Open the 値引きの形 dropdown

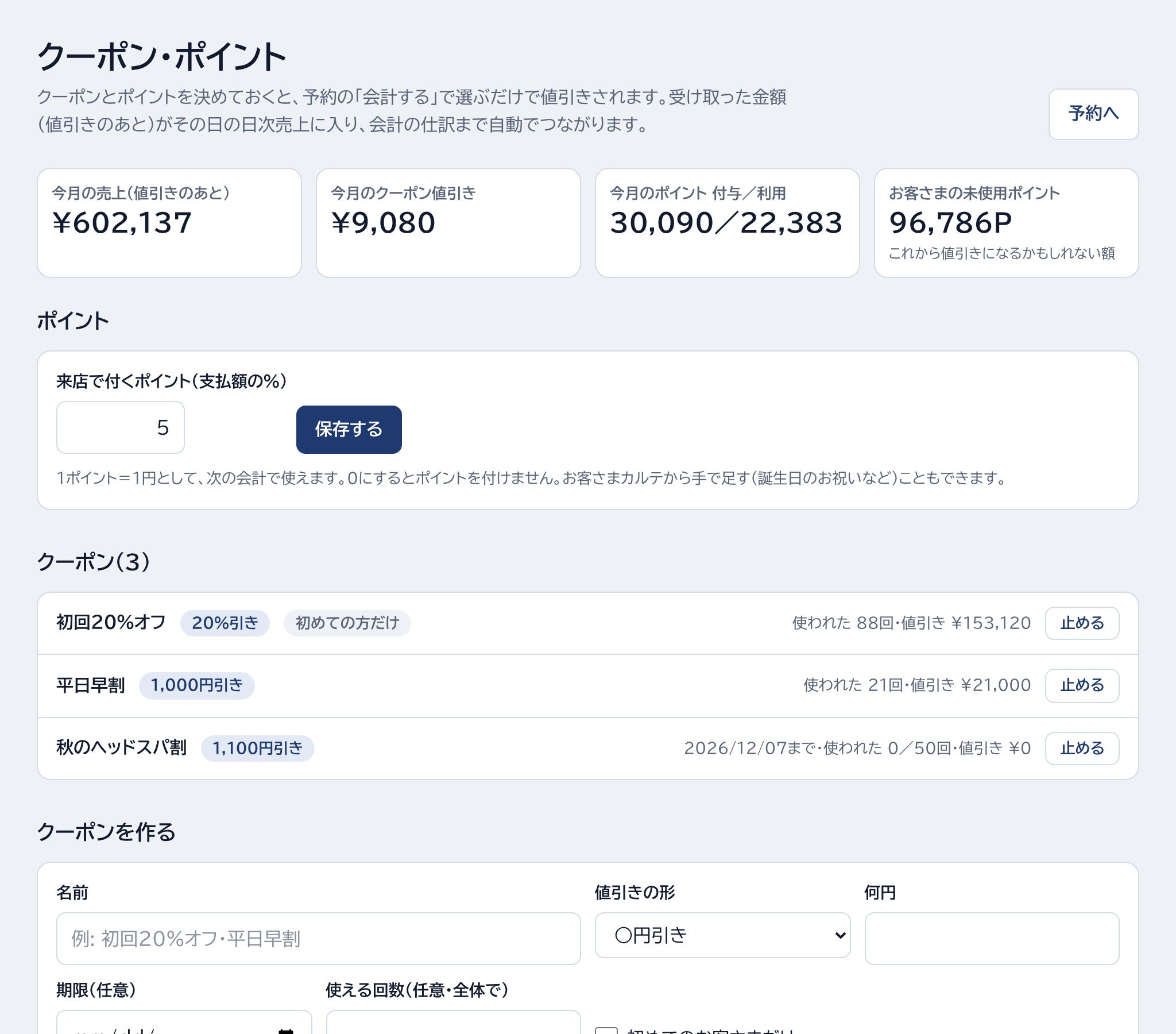722,935
